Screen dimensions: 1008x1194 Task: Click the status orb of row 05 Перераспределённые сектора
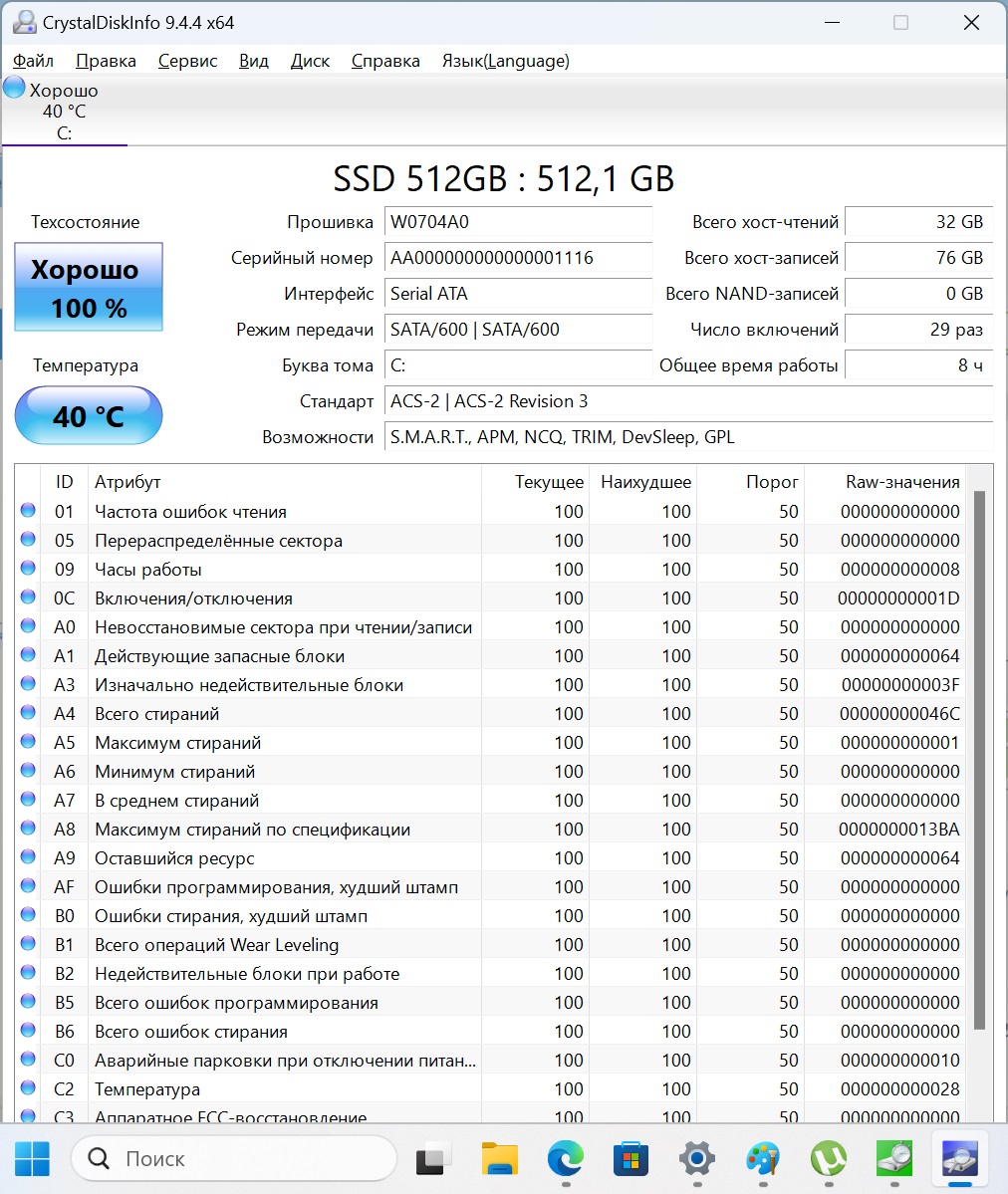point(28,539)
